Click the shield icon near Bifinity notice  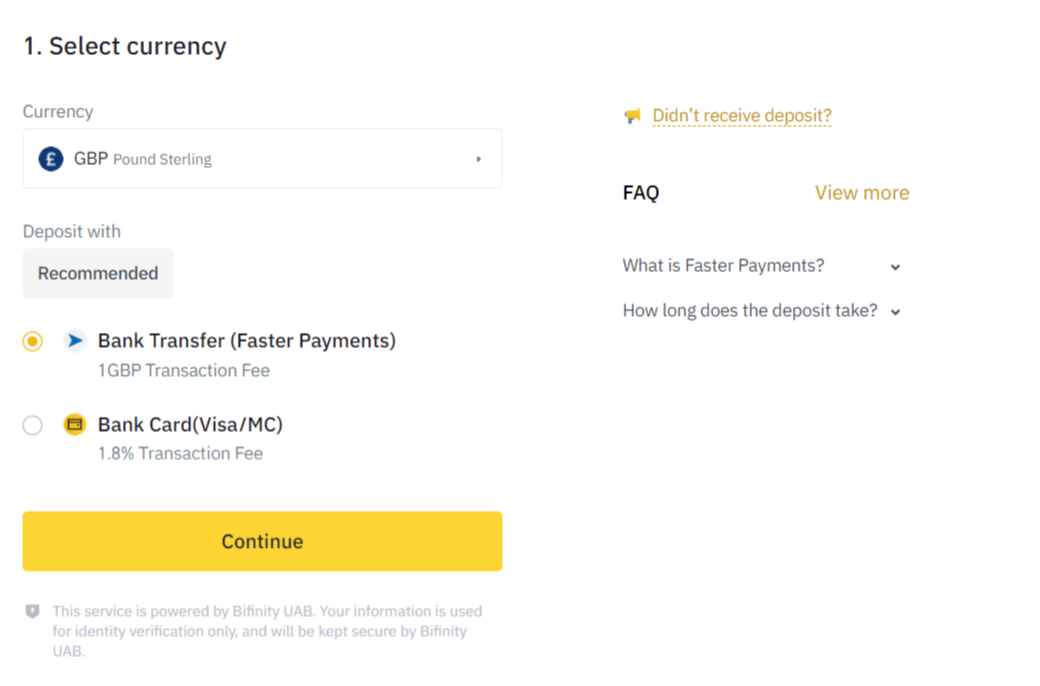pos(32,611)
